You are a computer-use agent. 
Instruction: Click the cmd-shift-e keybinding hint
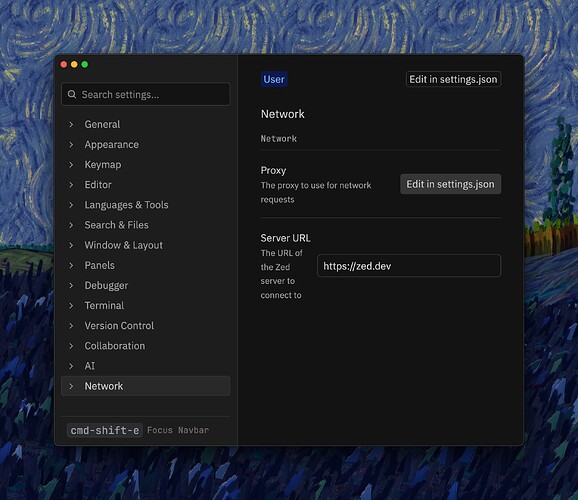105,430
